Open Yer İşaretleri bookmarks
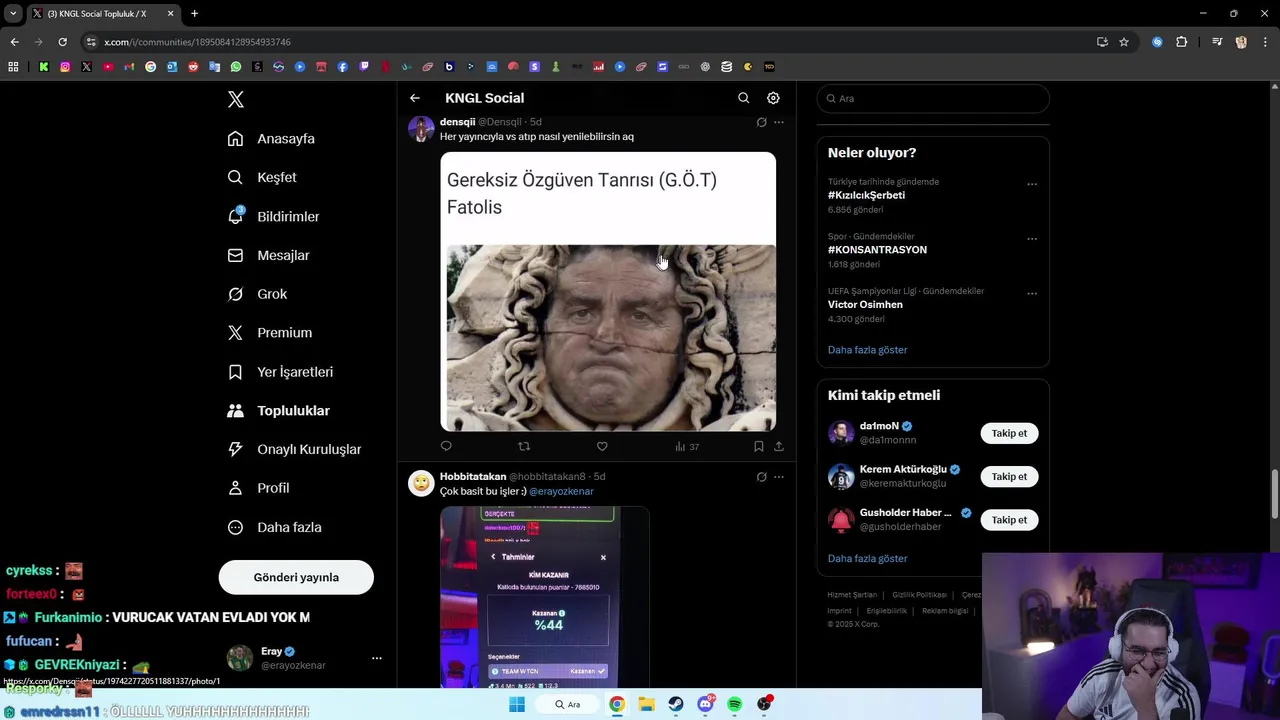The width and height of the screenshot is (1280, 720). coord(280,372)
